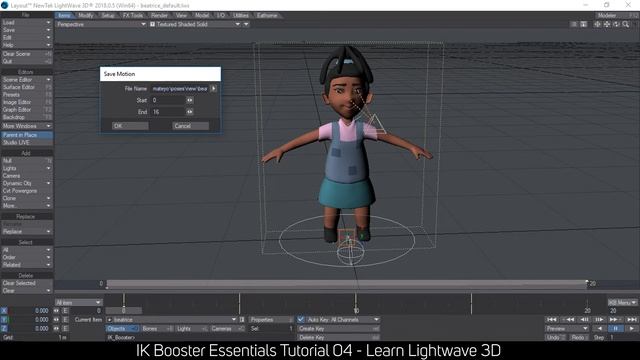Click the envelope E button for Y
640x360 pixels.
coord(65,320)
